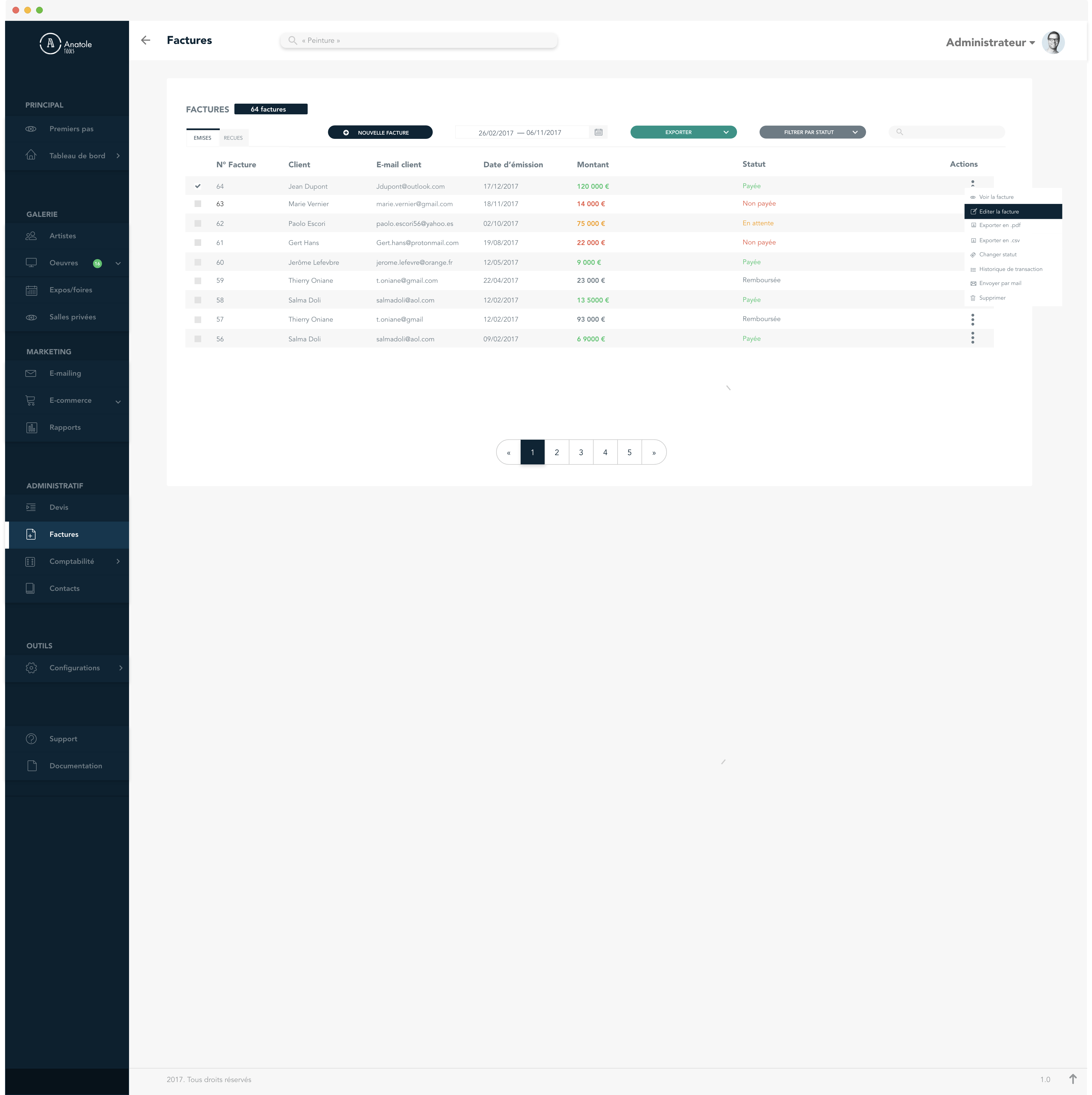Open the date range calendar icon
1092x1095 pixels.
(x=598, y=132)
